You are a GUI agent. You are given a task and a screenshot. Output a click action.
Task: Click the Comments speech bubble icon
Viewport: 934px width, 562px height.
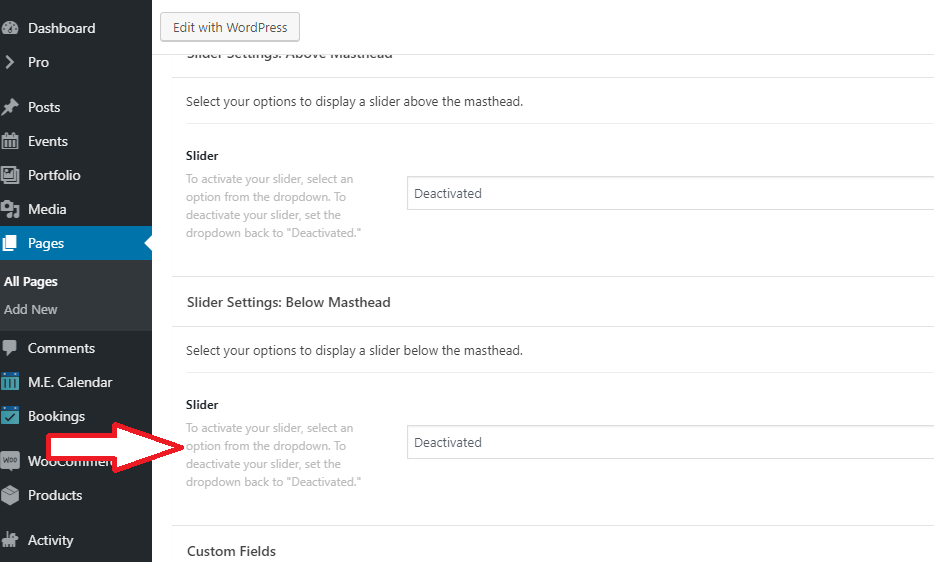10,348
